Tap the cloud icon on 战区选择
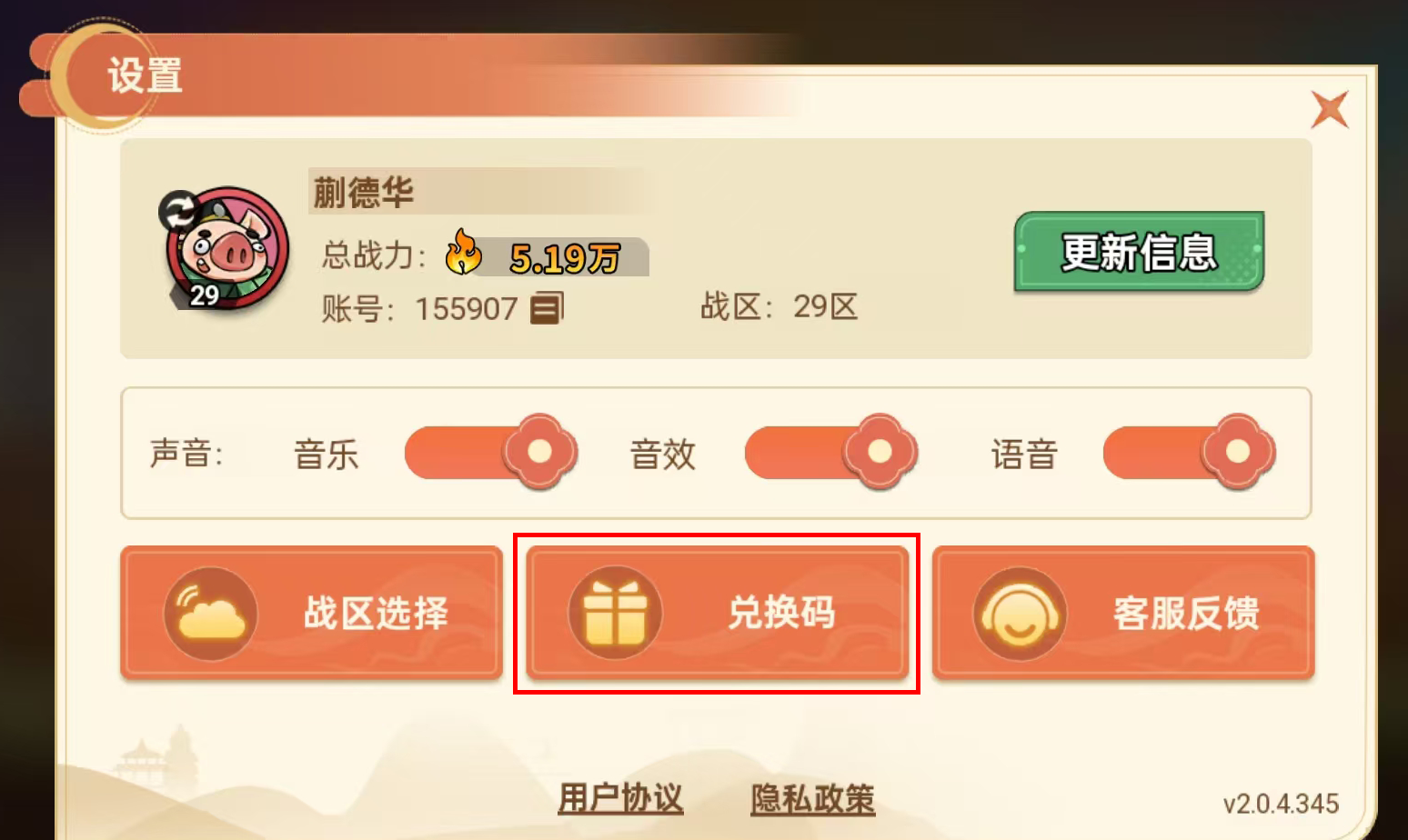 tap(211, 614)
